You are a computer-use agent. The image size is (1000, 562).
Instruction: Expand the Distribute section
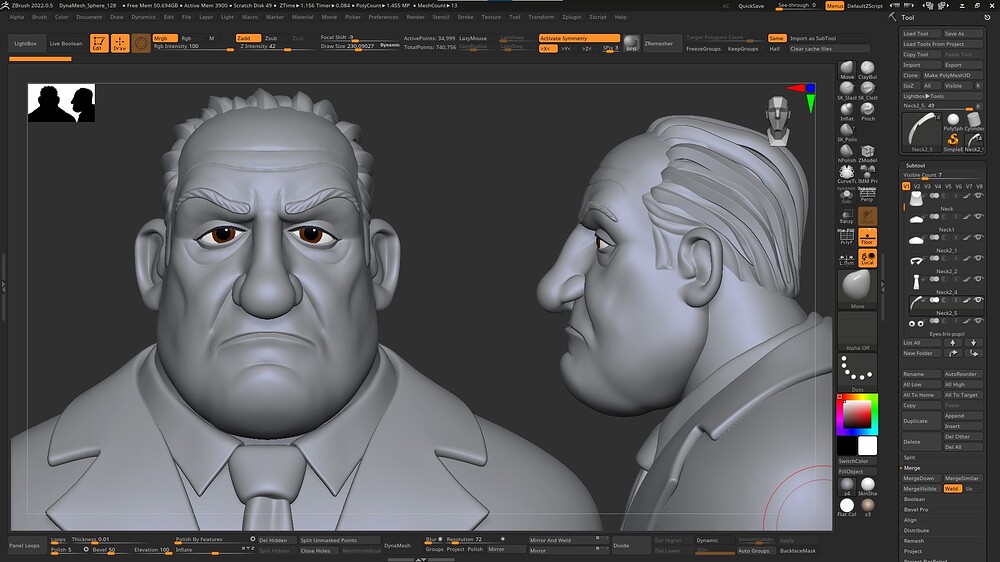916,530
